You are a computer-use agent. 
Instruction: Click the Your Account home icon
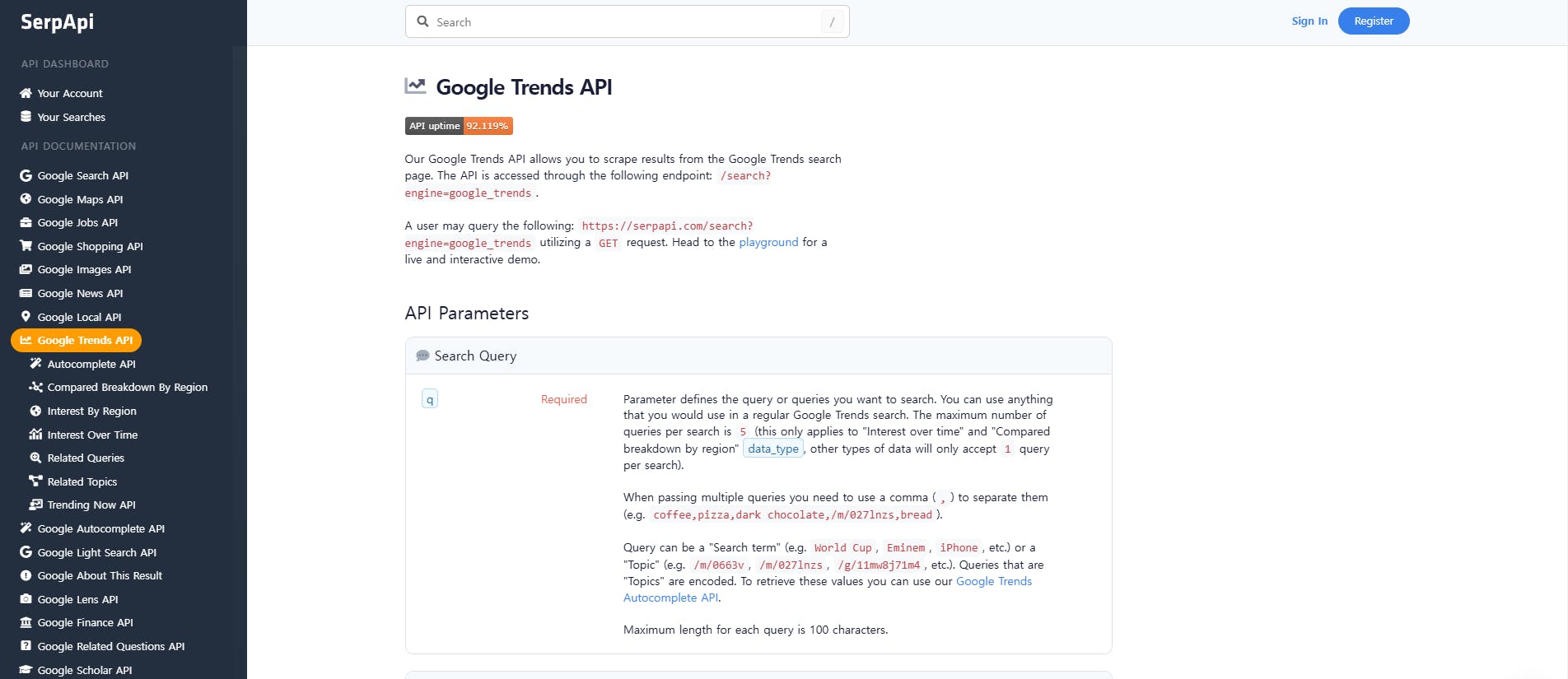26,93
